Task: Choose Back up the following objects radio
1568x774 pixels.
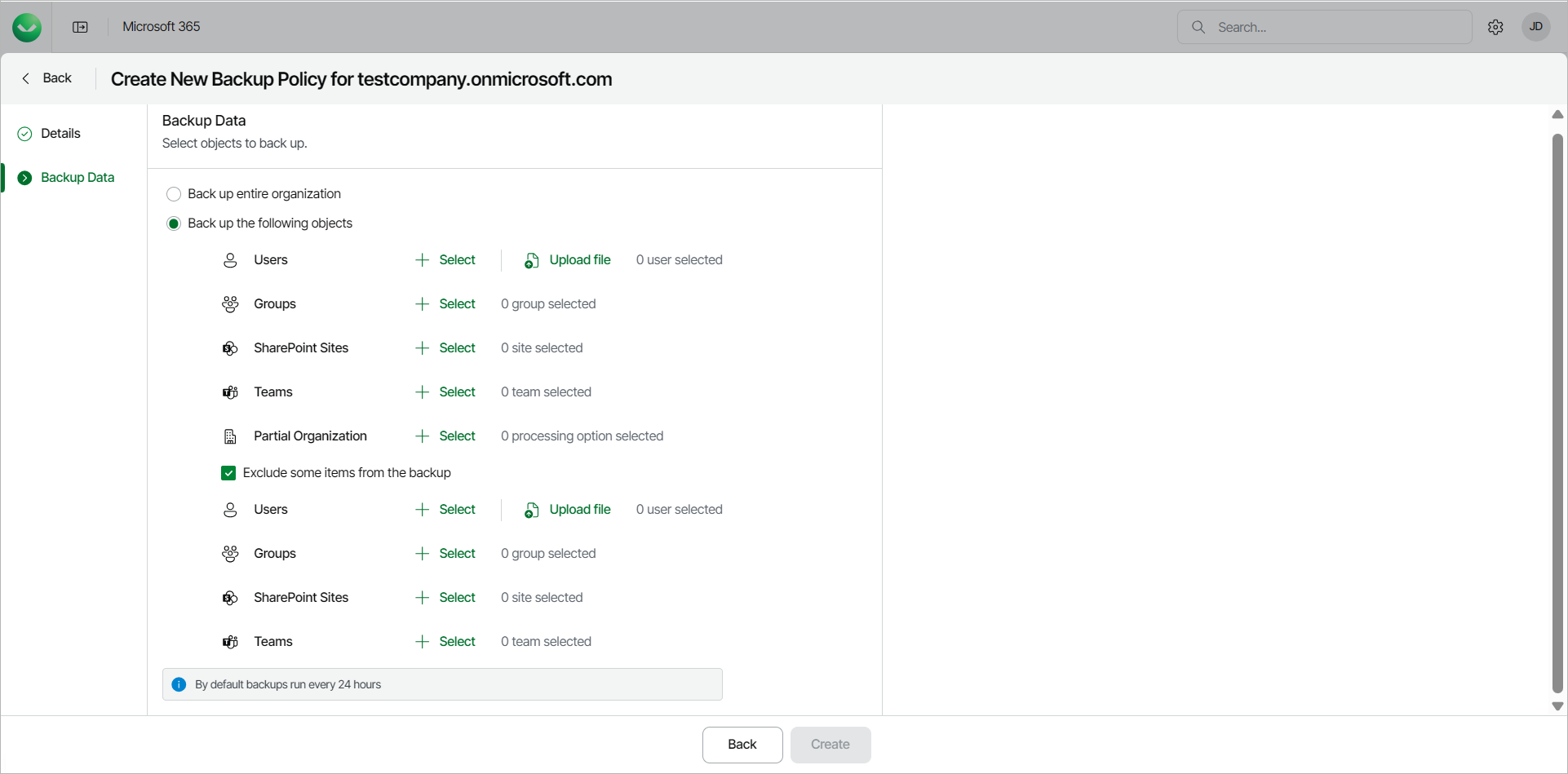Action: pos(174,223)
